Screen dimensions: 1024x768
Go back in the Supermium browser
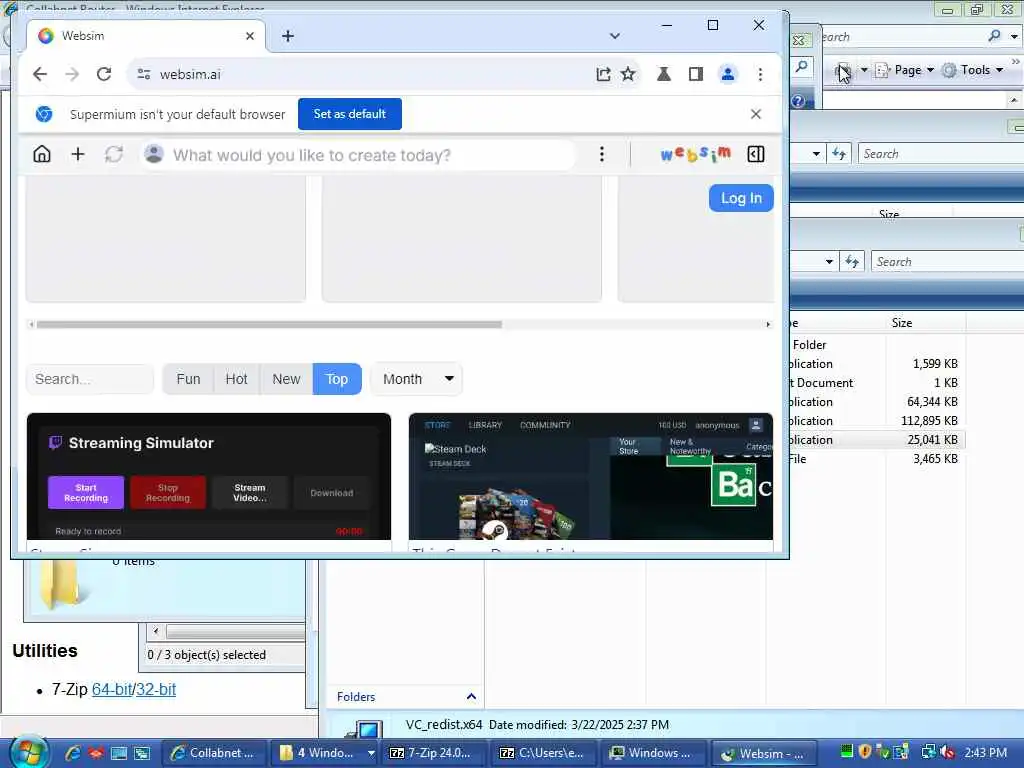40,74
